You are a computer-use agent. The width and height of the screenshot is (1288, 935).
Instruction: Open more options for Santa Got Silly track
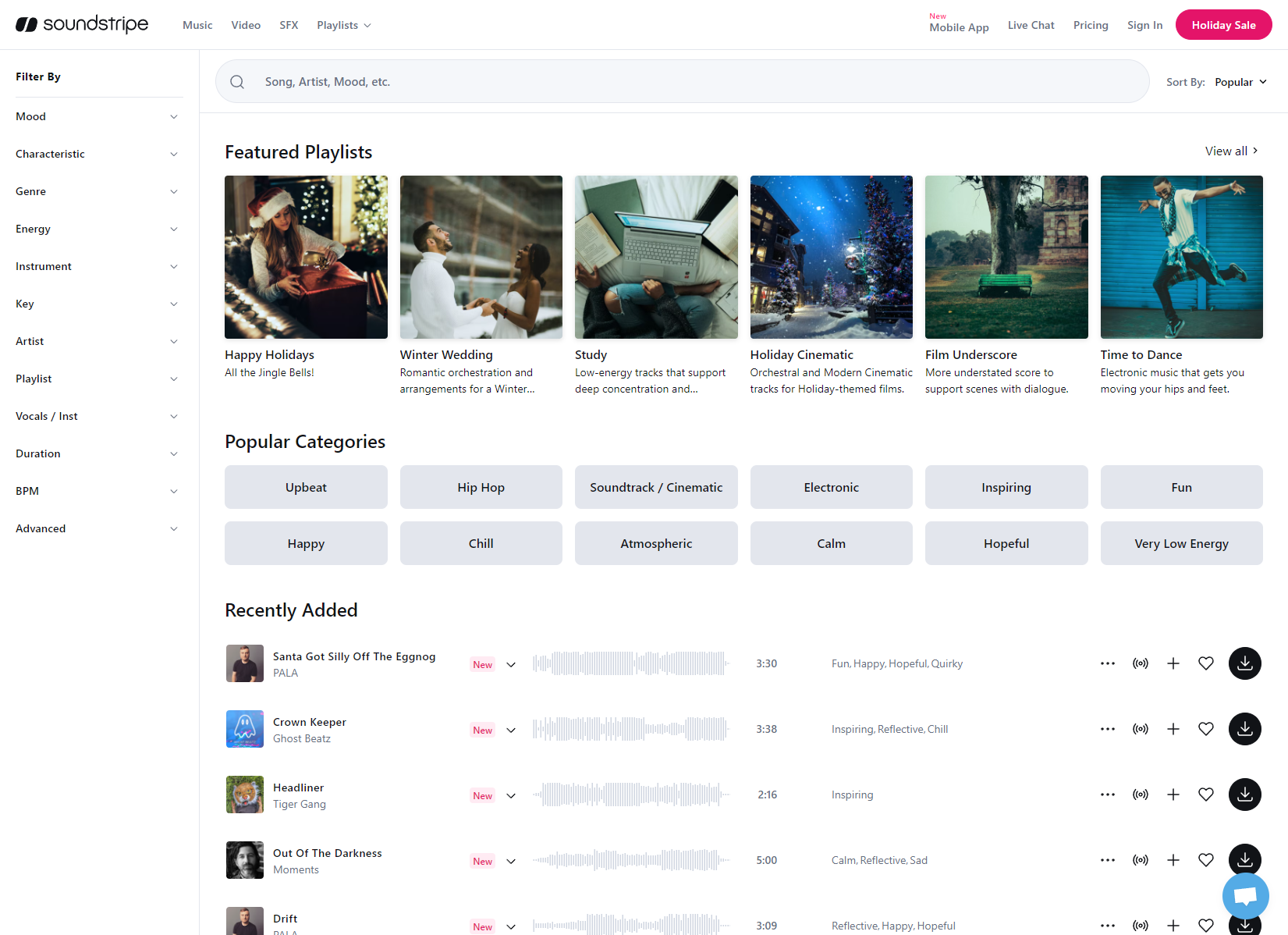click(x=1107, y=663)
